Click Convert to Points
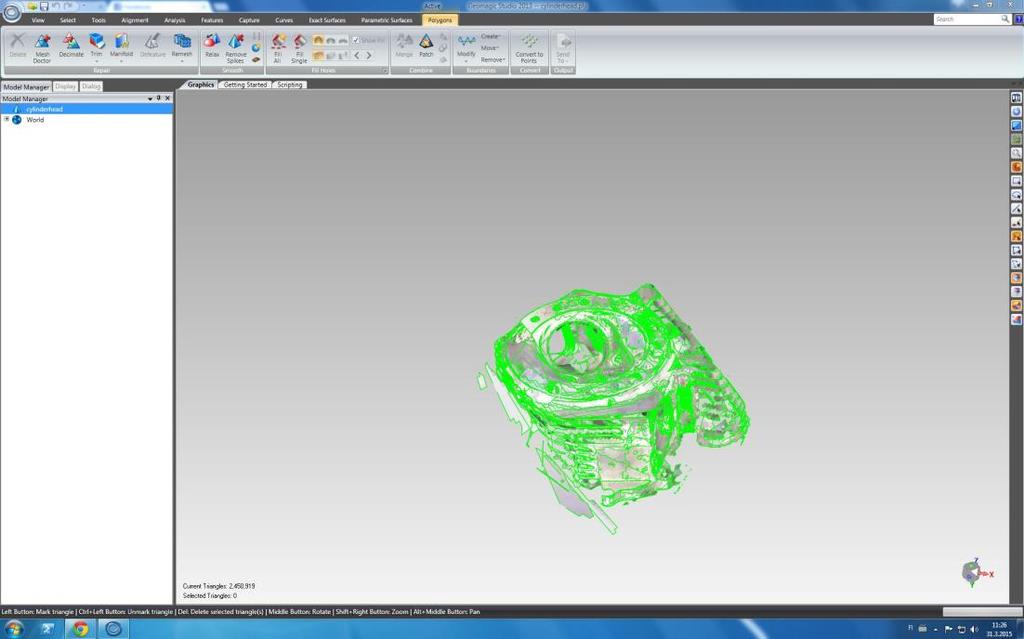This screenshot has width=1024, height=639. tap(529, 48)
